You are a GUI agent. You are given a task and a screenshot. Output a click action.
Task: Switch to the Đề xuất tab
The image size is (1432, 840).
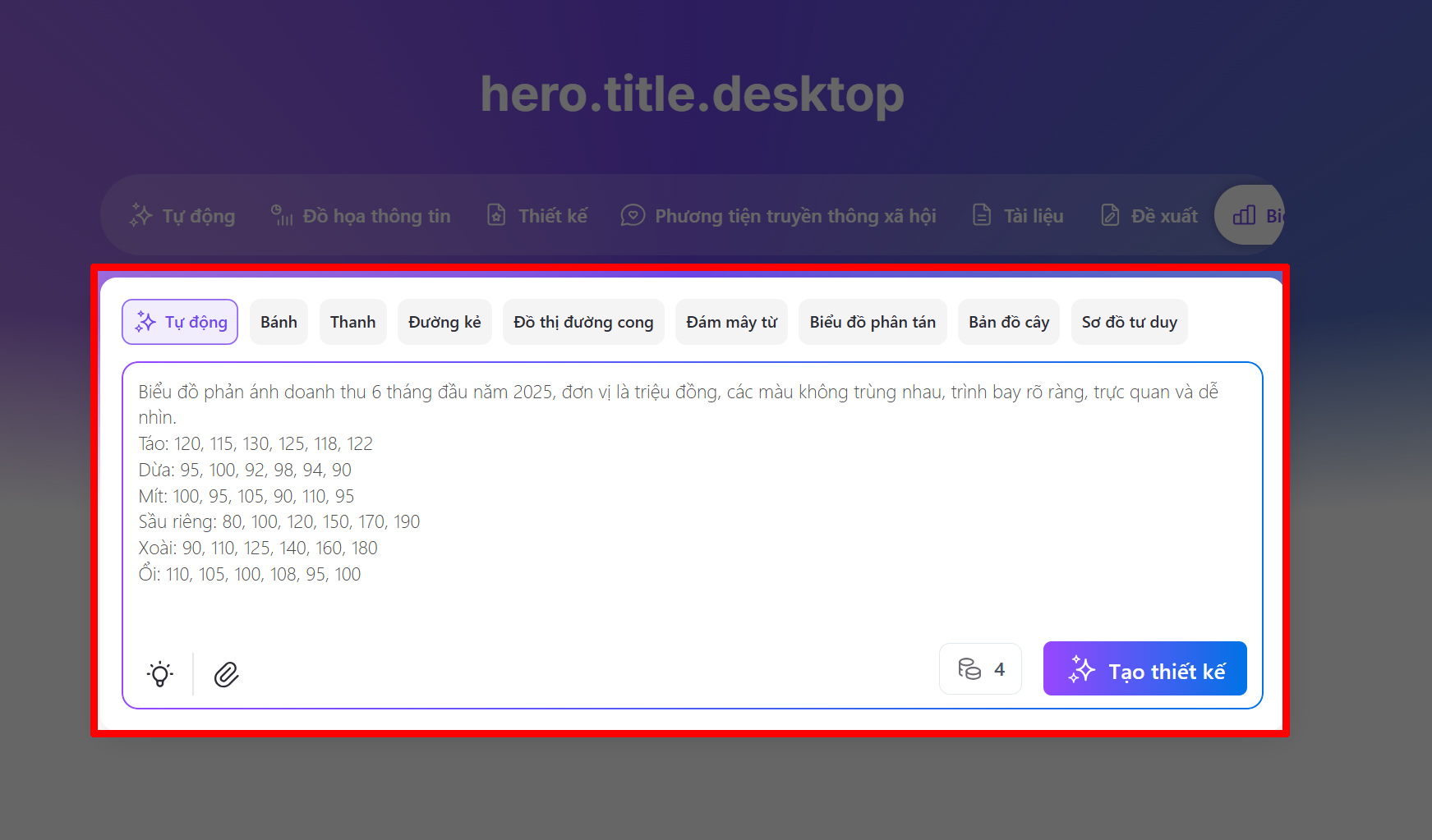click(1149, 215)
